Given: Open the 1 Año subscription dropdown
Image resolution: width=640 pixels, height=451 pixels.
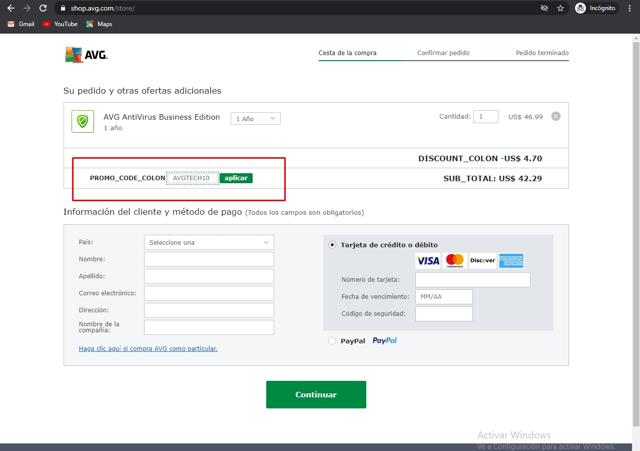Looking at the screenshot, I should (256, 118).
